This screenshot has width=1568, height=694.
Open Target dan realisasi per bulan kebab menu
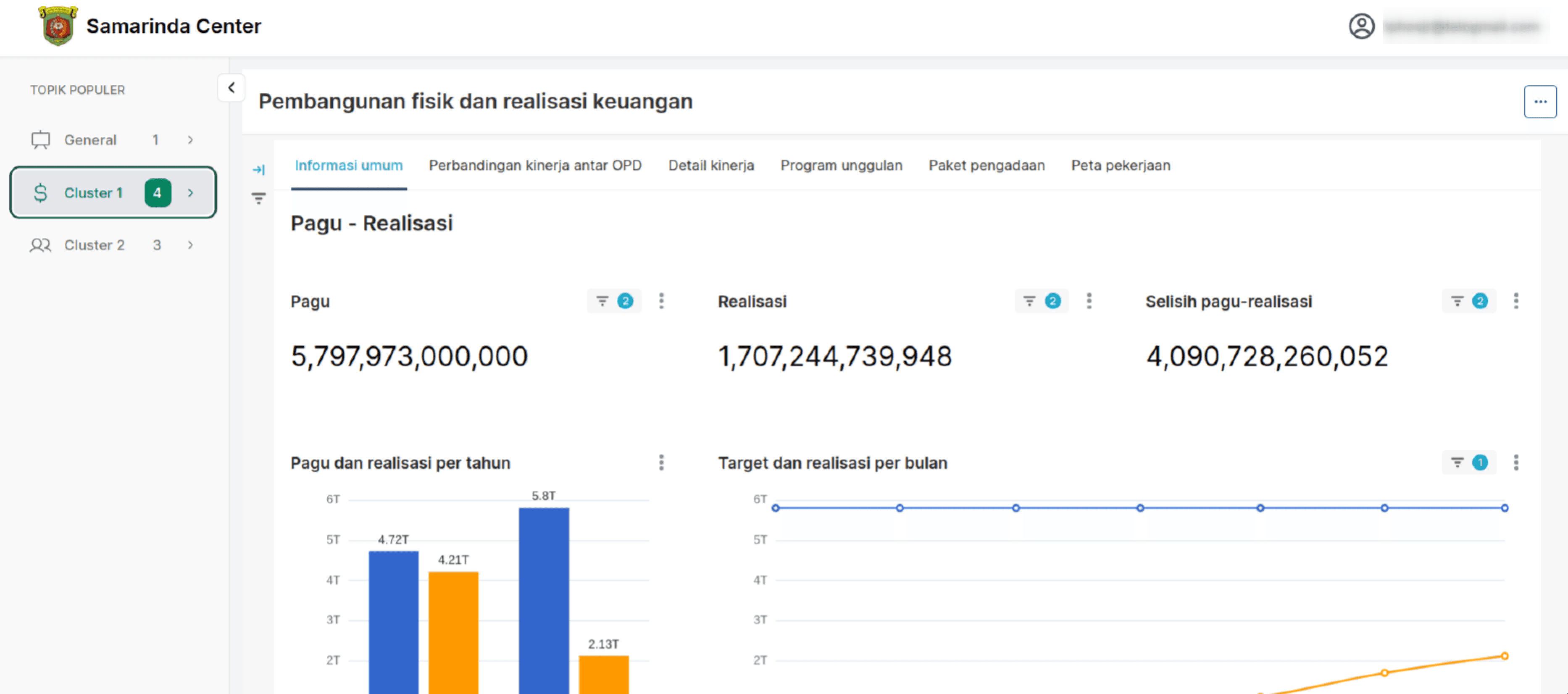1516,463
